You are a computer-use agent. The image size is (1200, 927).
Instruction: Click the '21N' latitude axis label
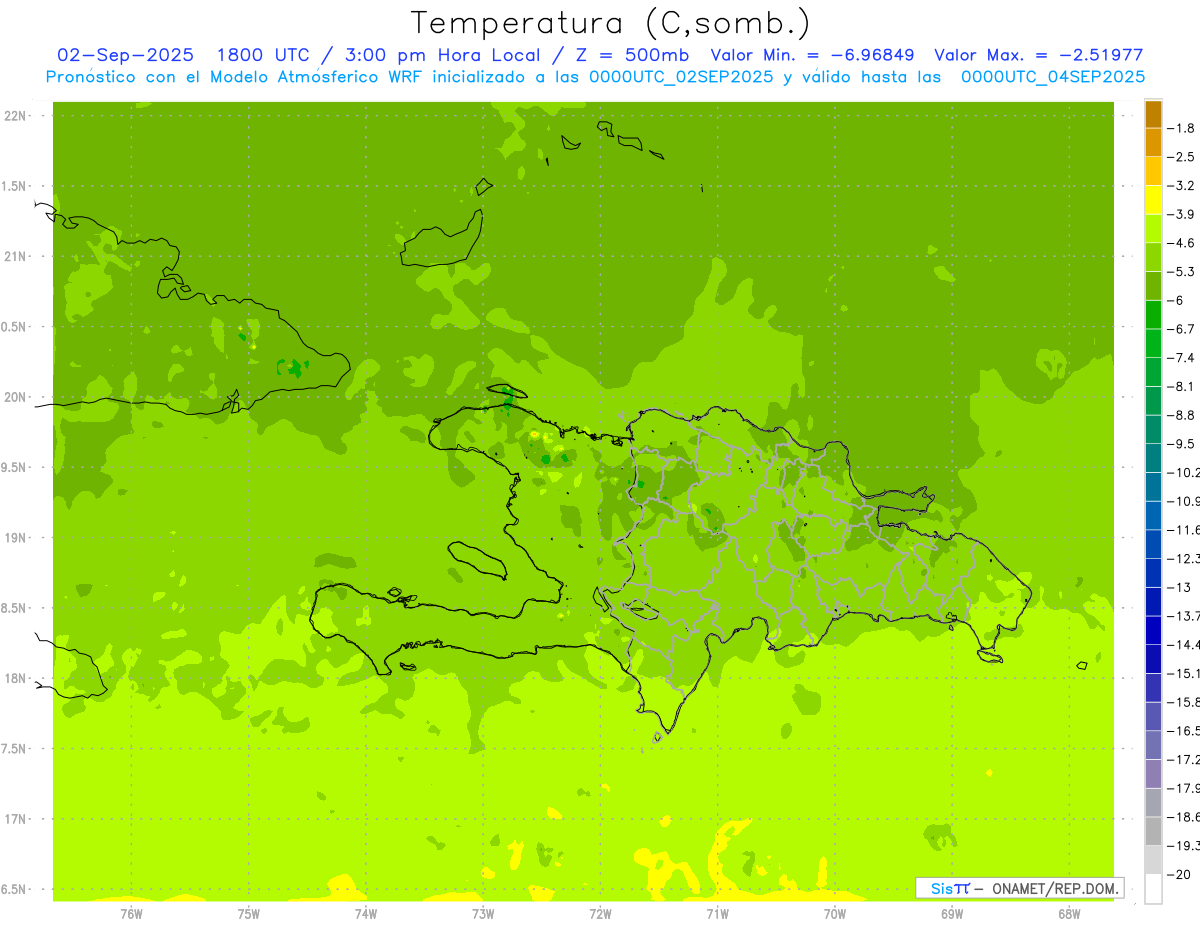15,256
